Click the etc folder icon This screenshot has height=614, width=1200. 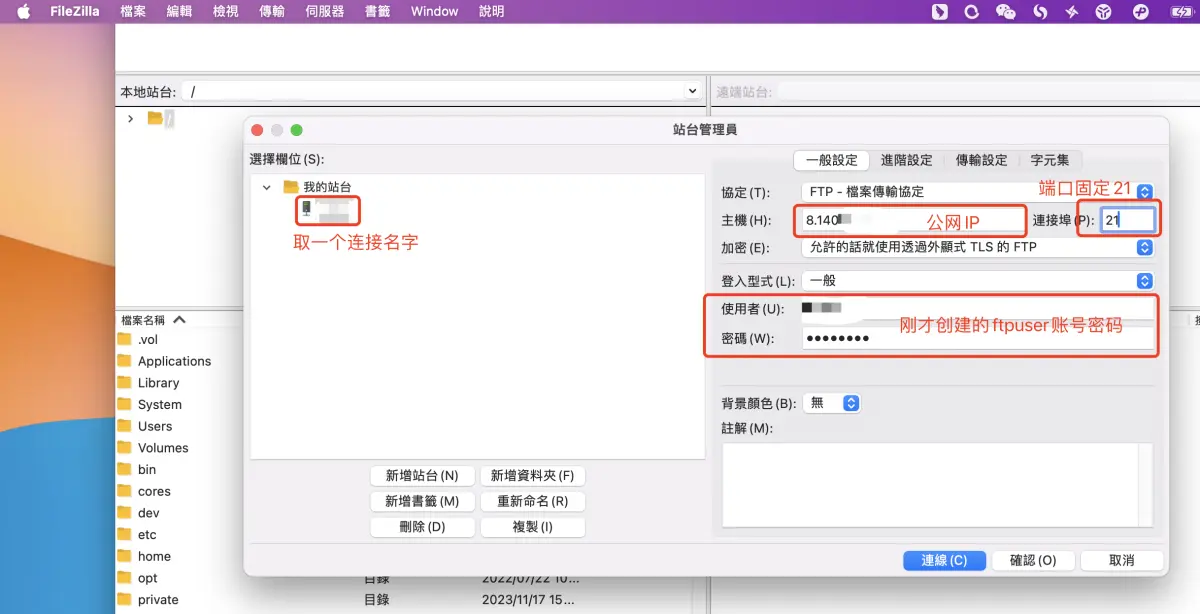(x=125, y=534)
